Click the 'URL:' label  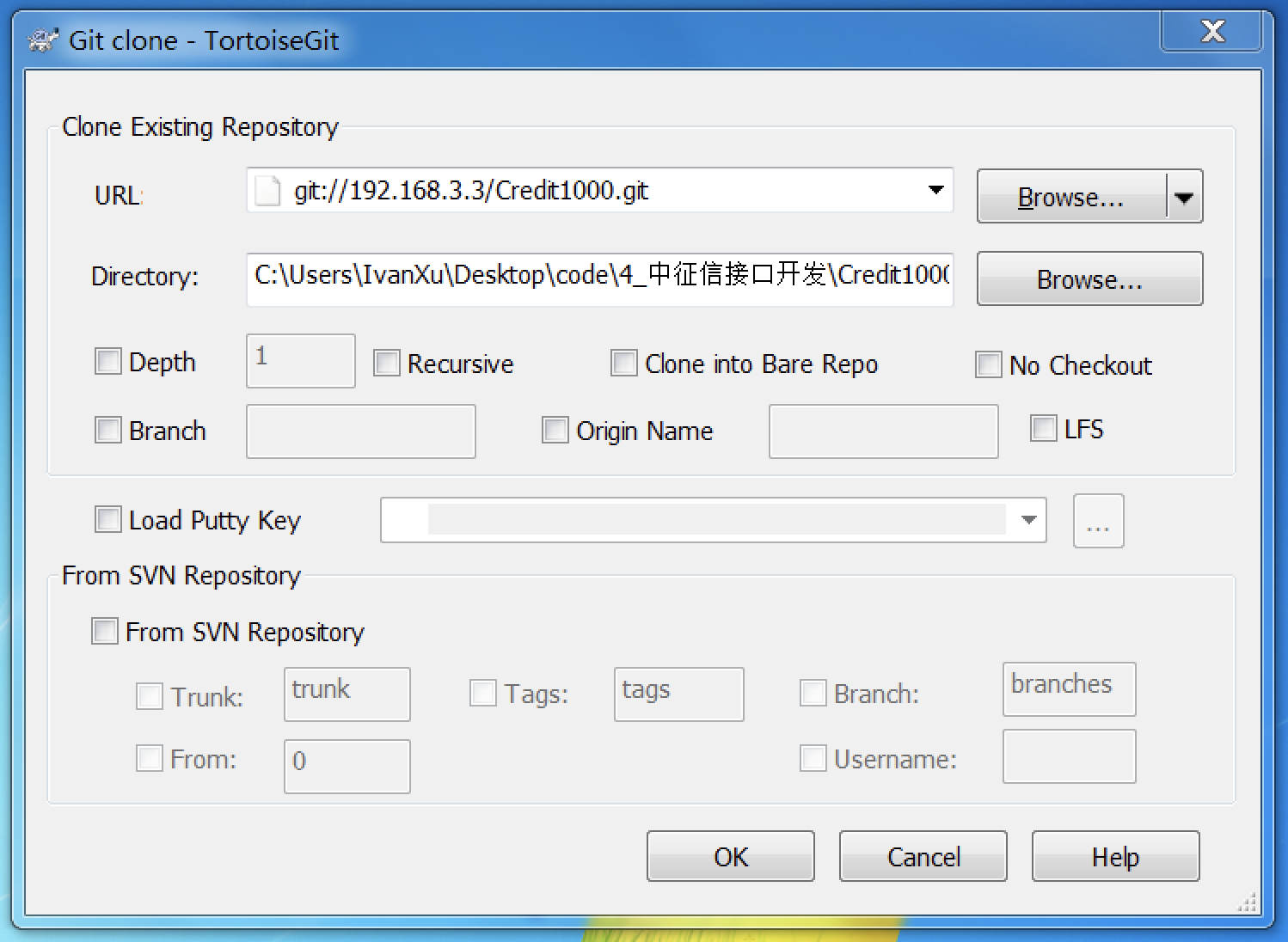click(x=119, y=195)
